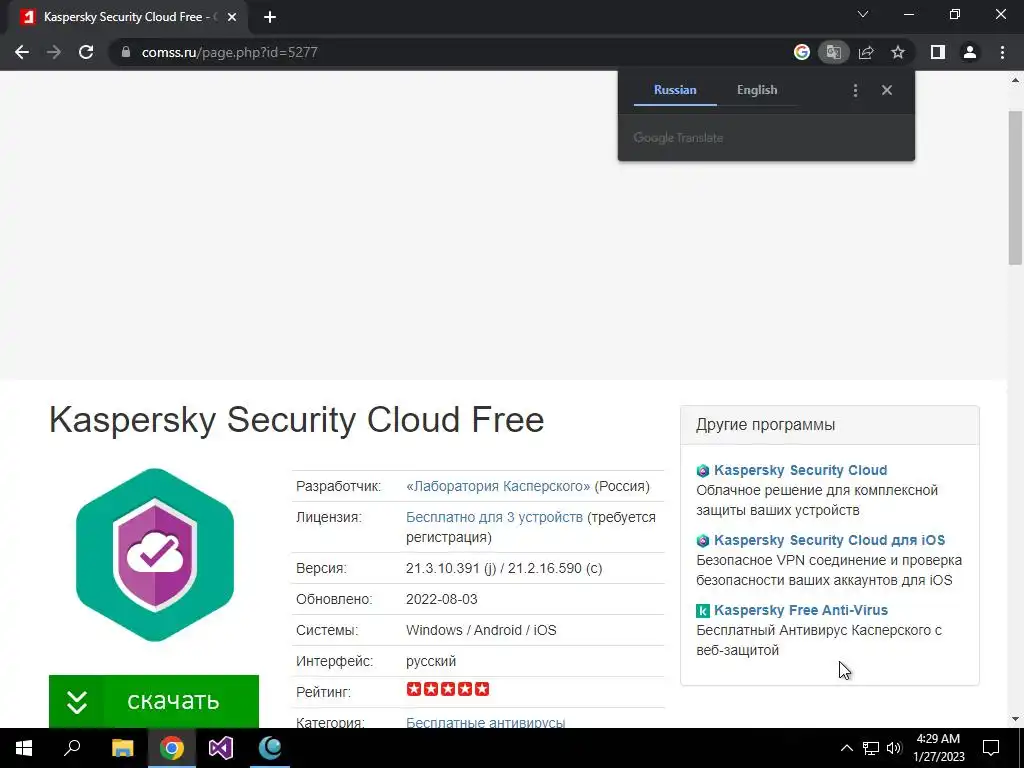Go back to the previous page
The height and width of the screenshot is (768, 1024).
22,52
